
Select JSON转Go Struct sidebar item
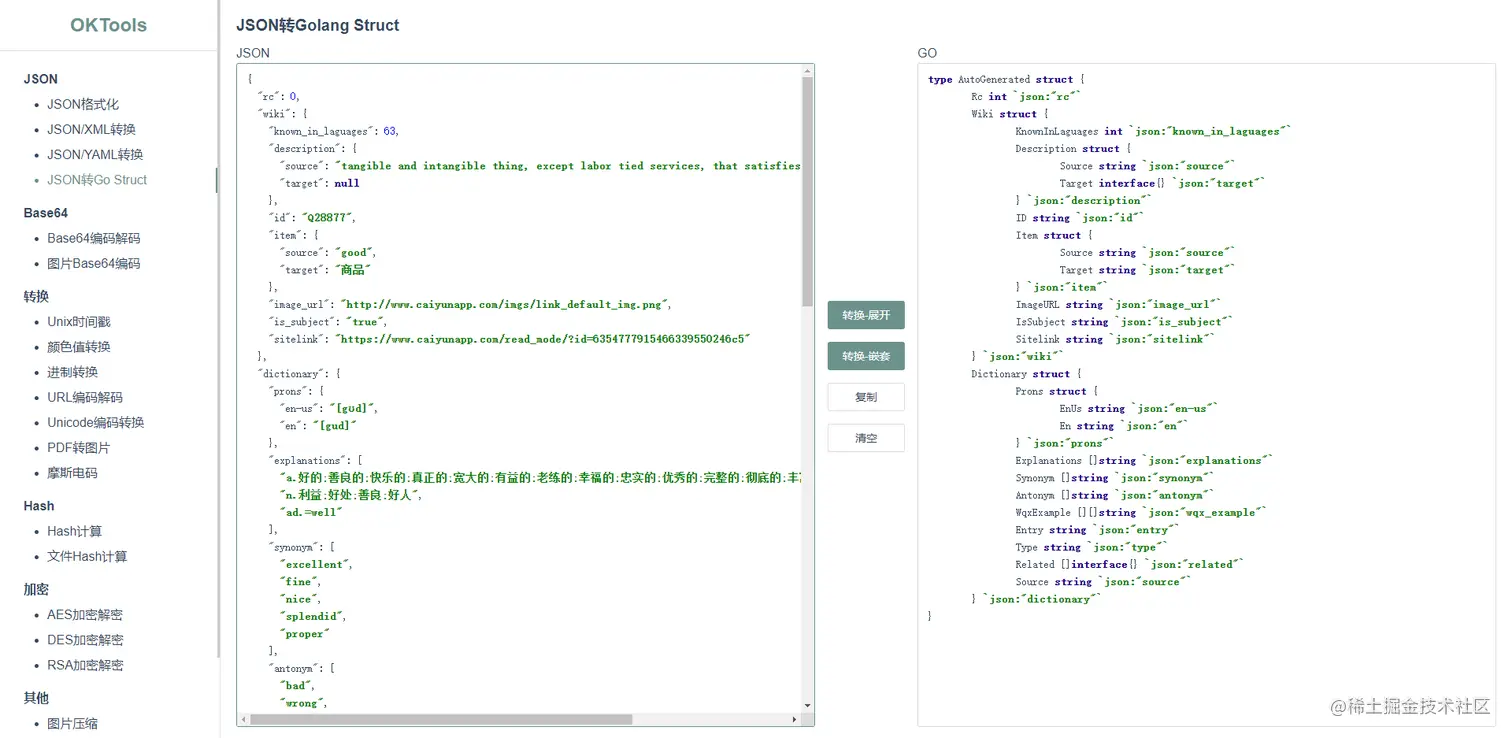point(97,180)
